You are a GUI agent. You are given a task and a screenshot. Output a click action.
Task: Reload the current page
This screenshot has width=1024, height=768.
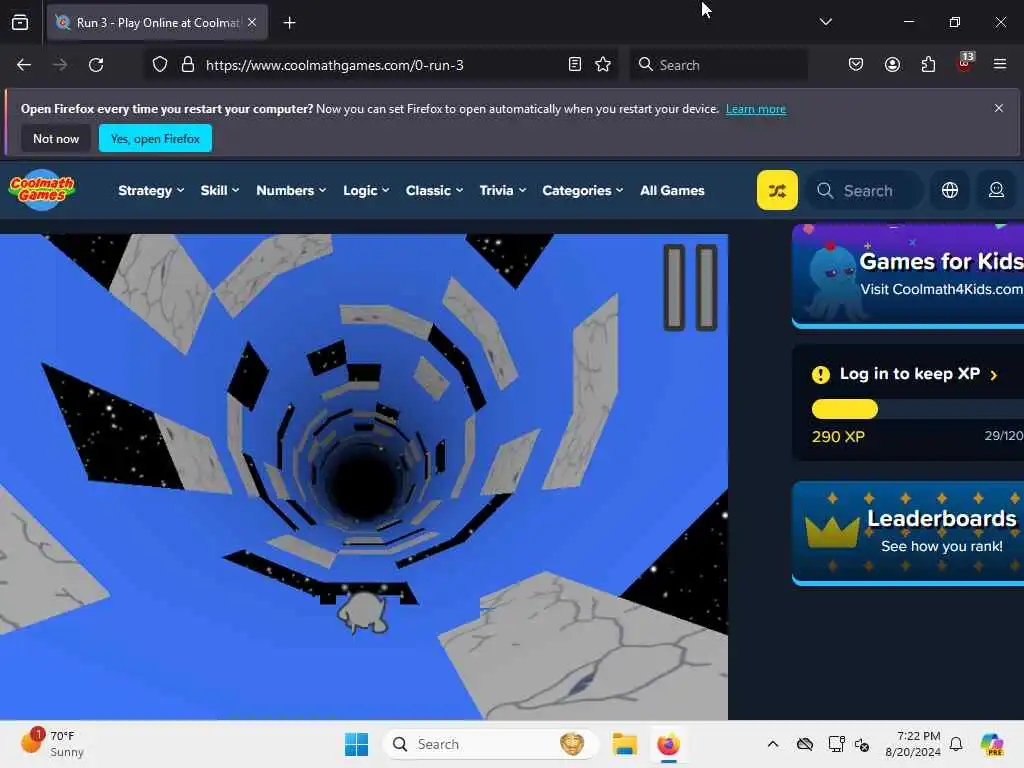96,65
